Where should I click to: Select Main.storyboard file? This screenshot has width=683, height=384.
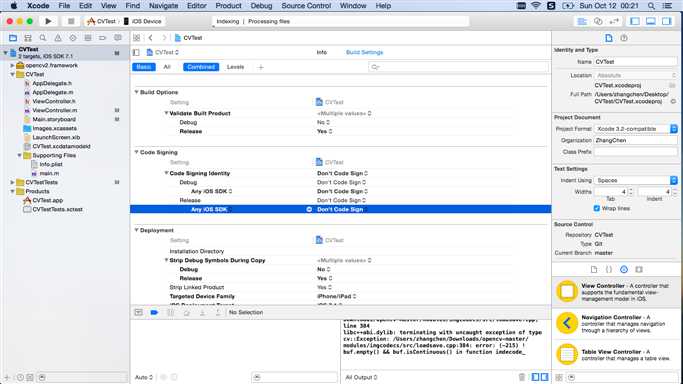pyautogui.click(x=54, y=119)
